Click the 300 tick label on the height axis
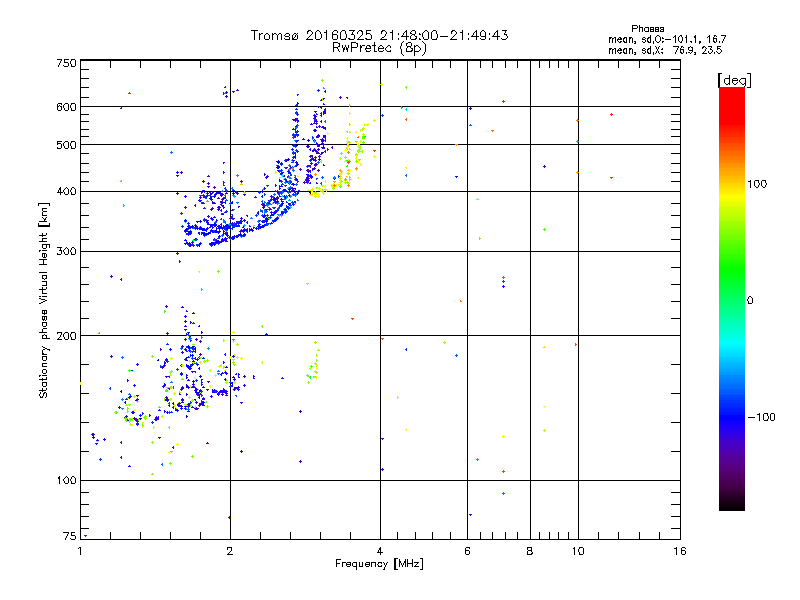The width and height of the screenshot is (800, 600). (x=66, y=251)
